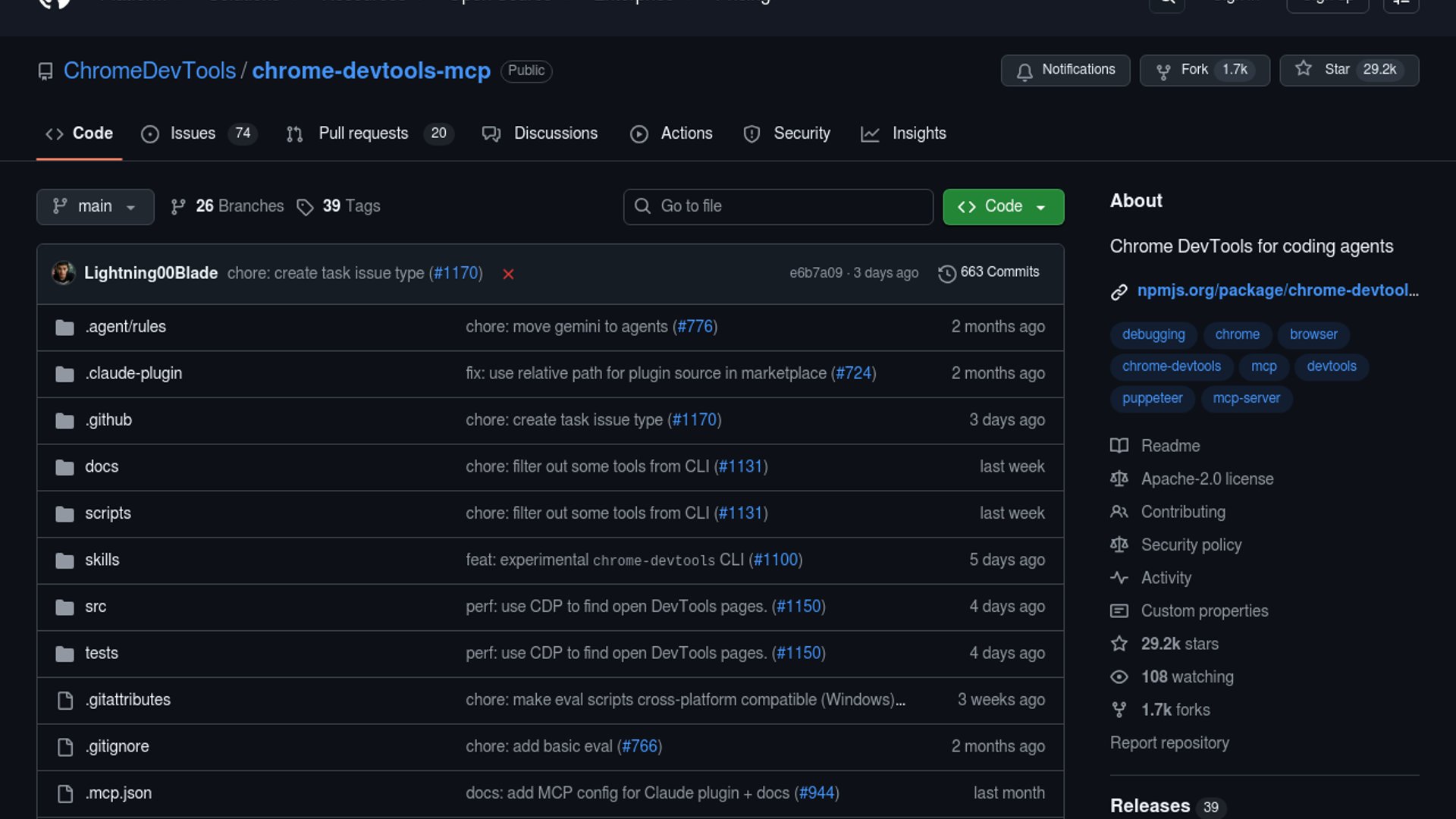Click the puppeteer topic tag
The image size is (1456, 819).
click(x=1152, y=398)
